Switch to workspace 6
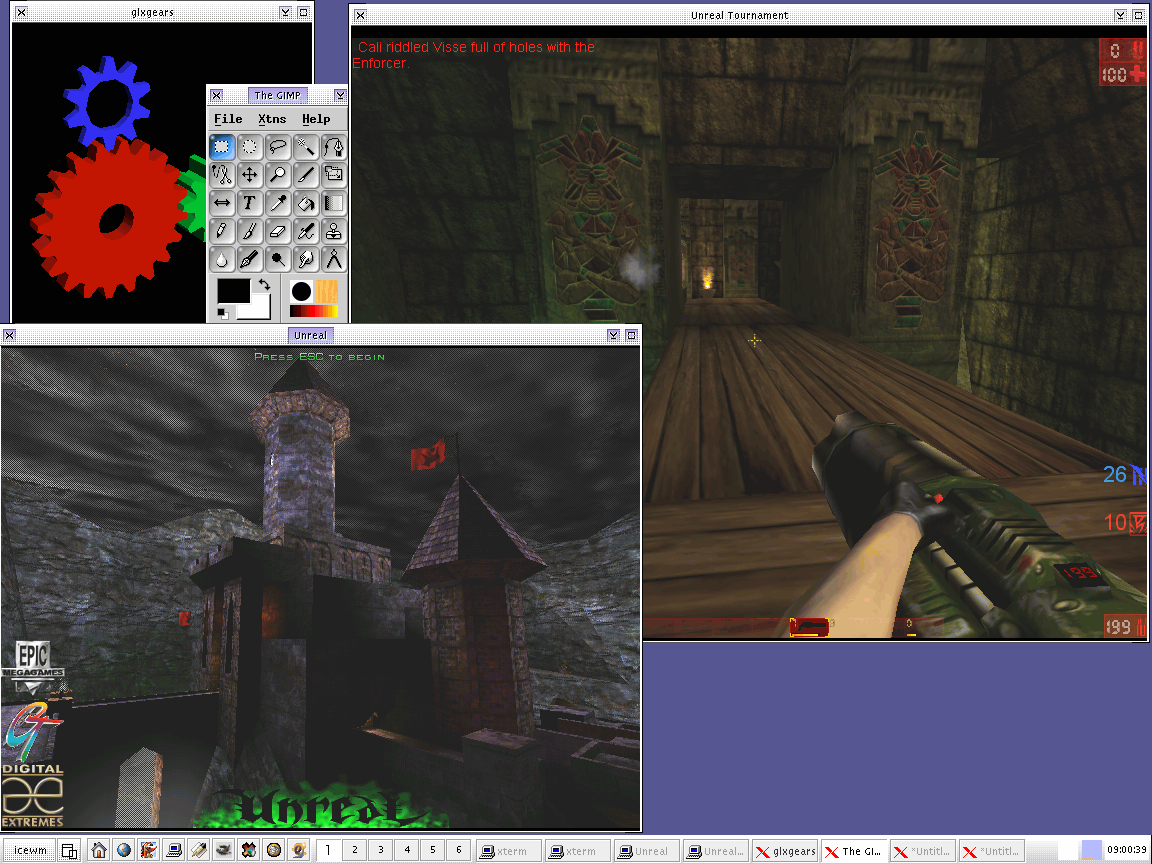 pyautogui.click(x=459, y=850)
